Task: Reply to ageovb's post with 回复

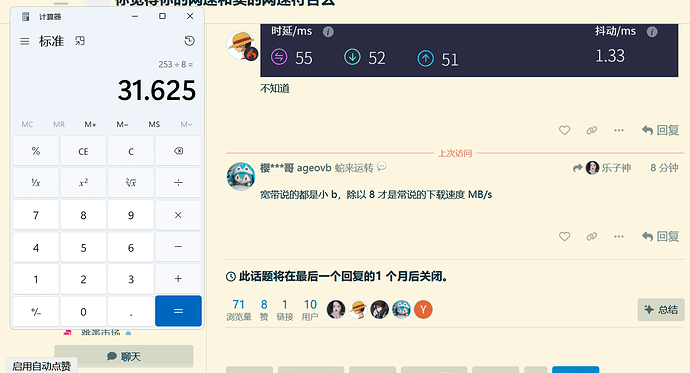Action: point(660,237)
